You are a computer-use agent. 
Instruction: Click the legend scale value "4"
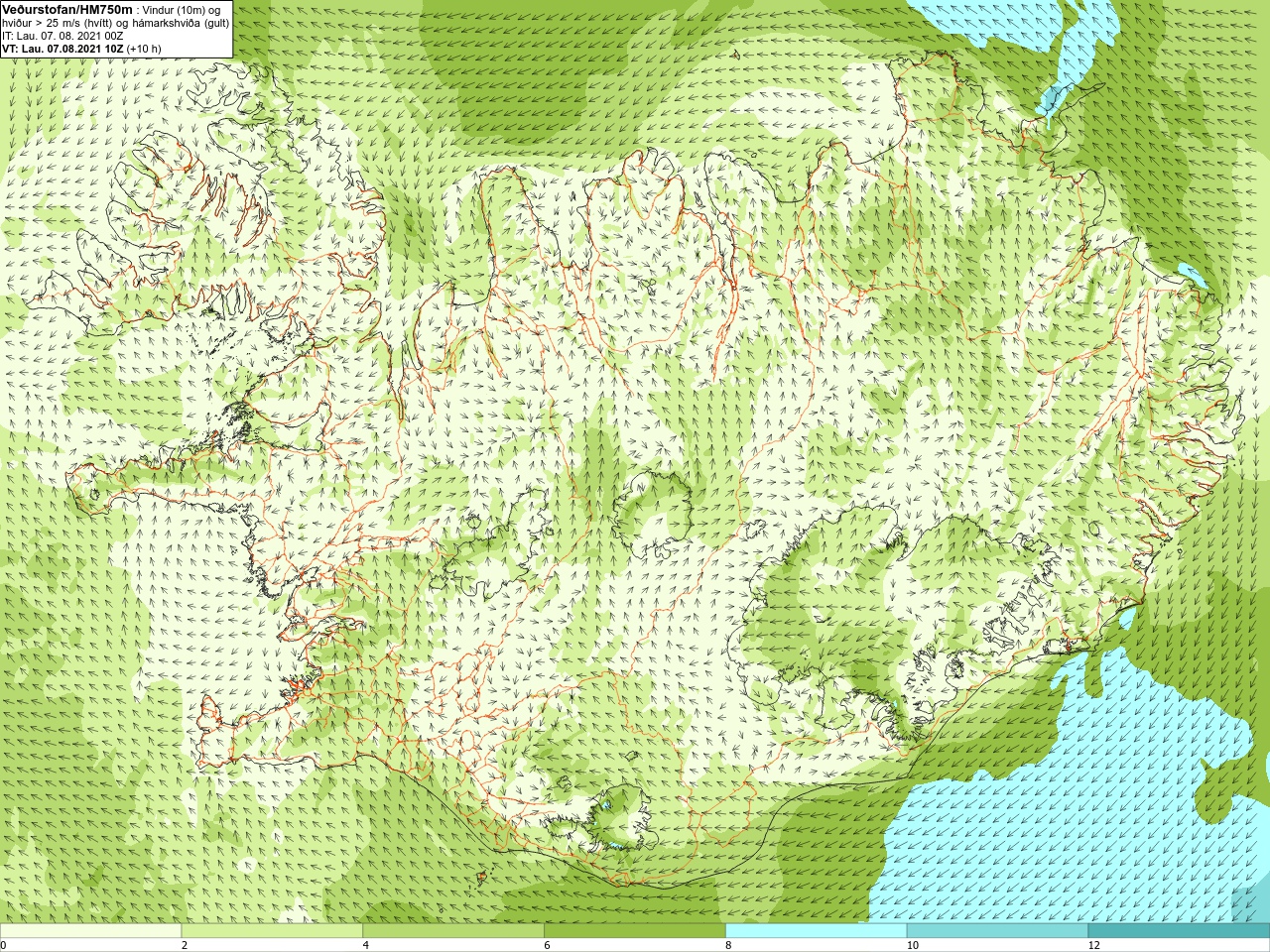point(366,945)
